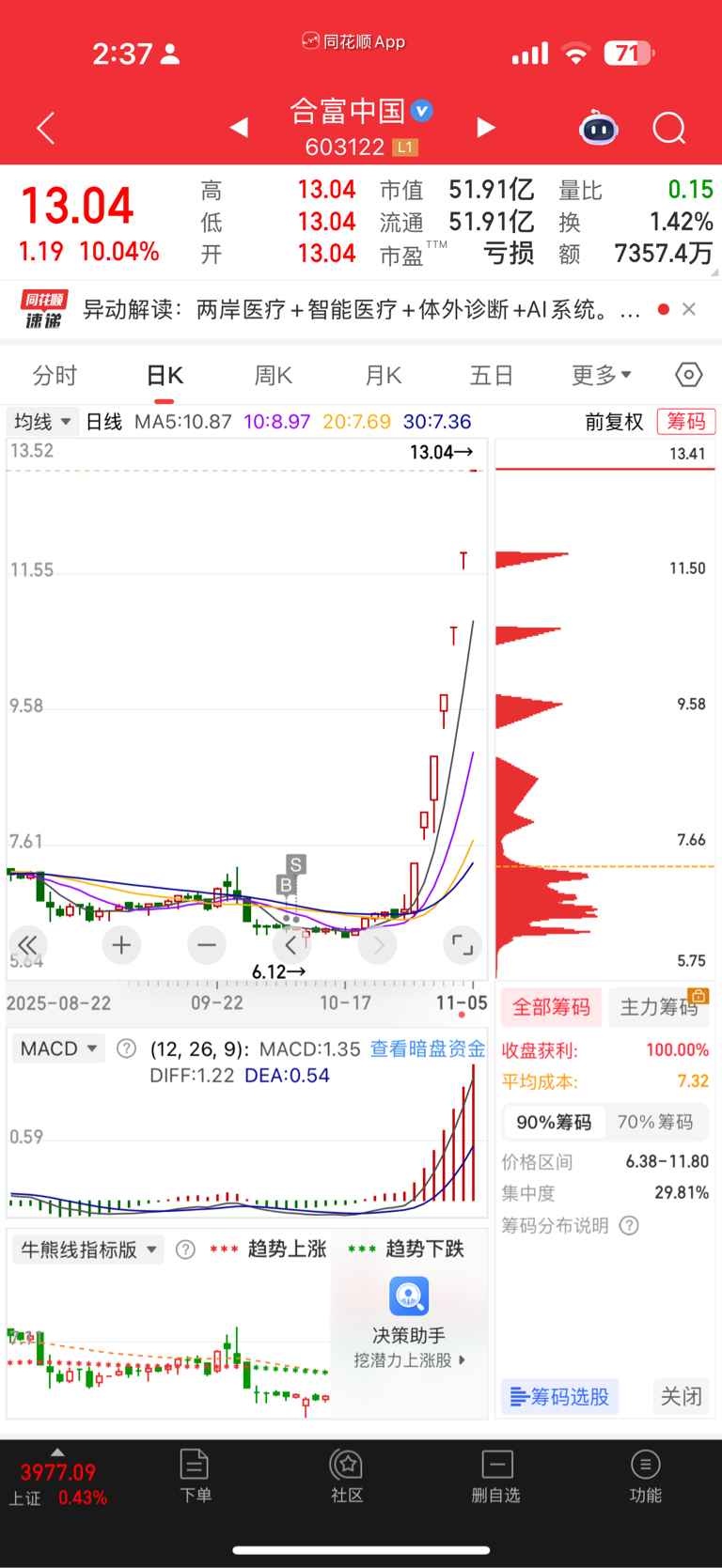
Task: Read 异动解读 news headline
Action: tap(362, 309)
